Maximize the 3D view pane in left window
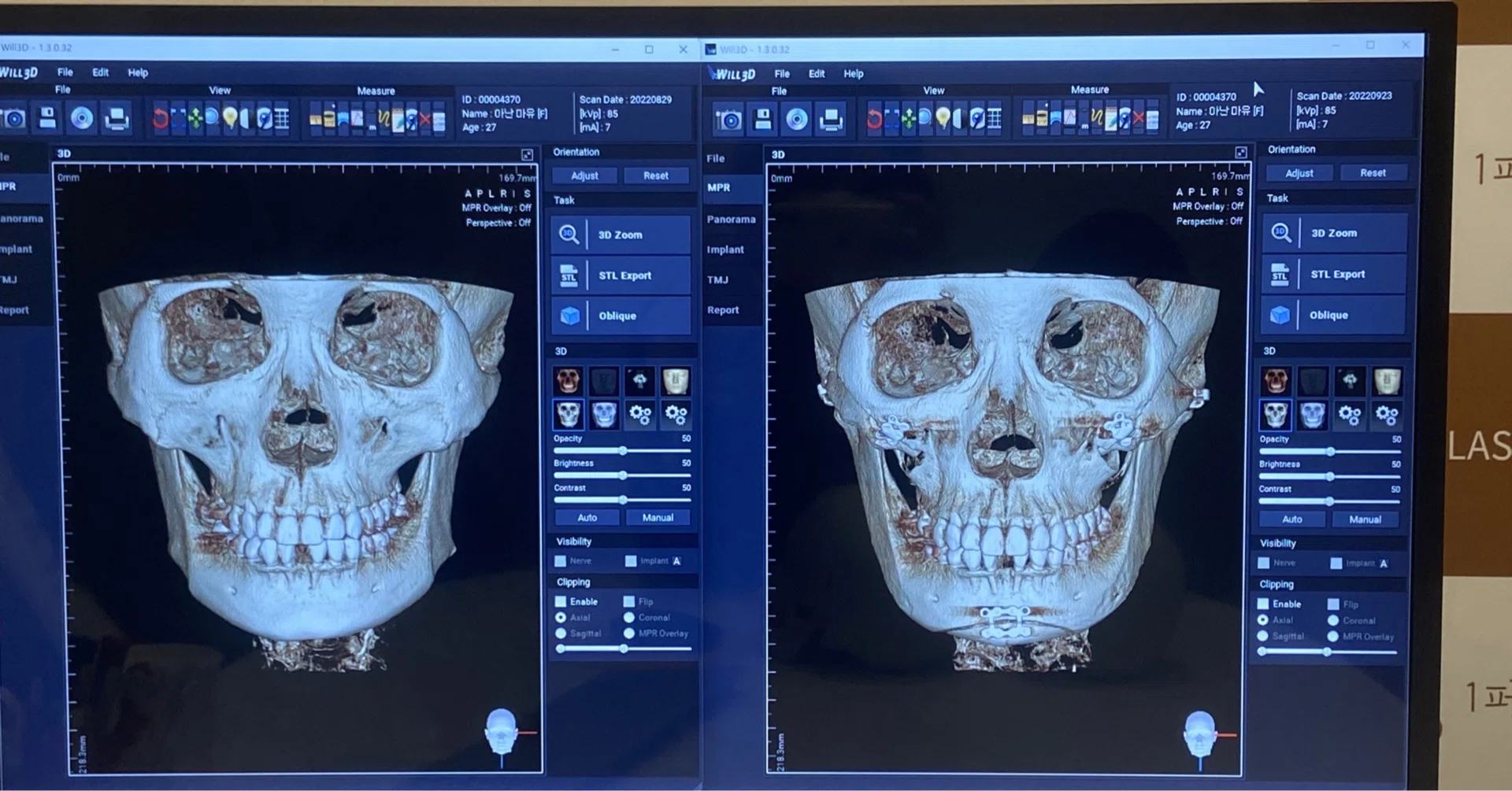 (527, 155)
